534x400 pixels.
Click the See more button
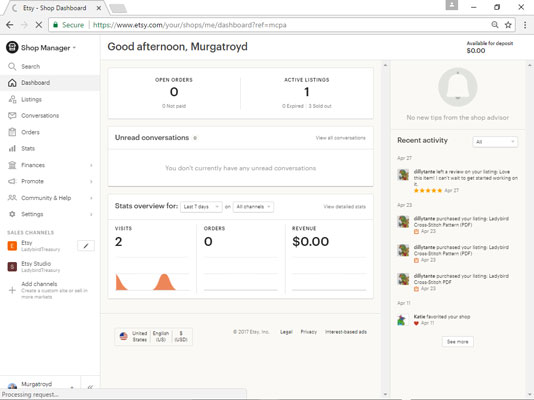[458, 341]
